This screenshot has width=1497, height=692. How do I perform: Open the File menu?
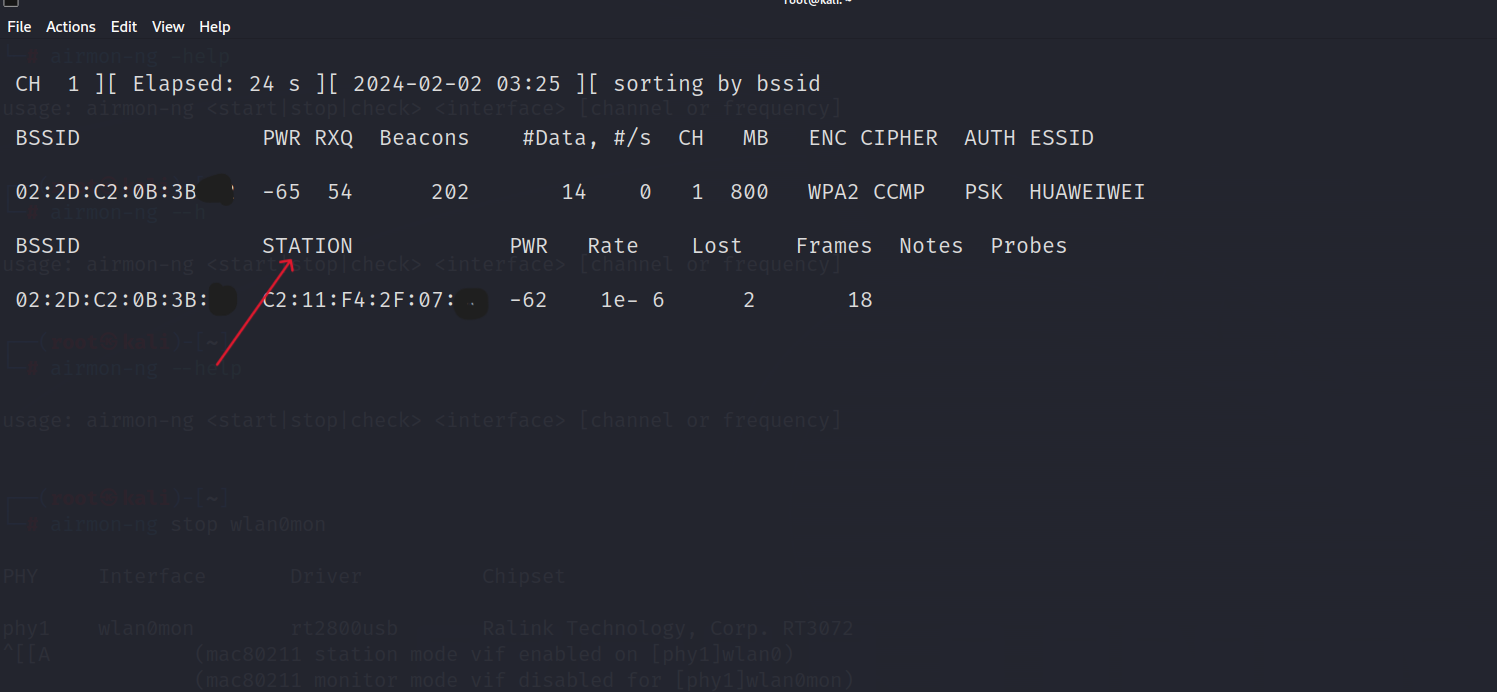point(19,27)
